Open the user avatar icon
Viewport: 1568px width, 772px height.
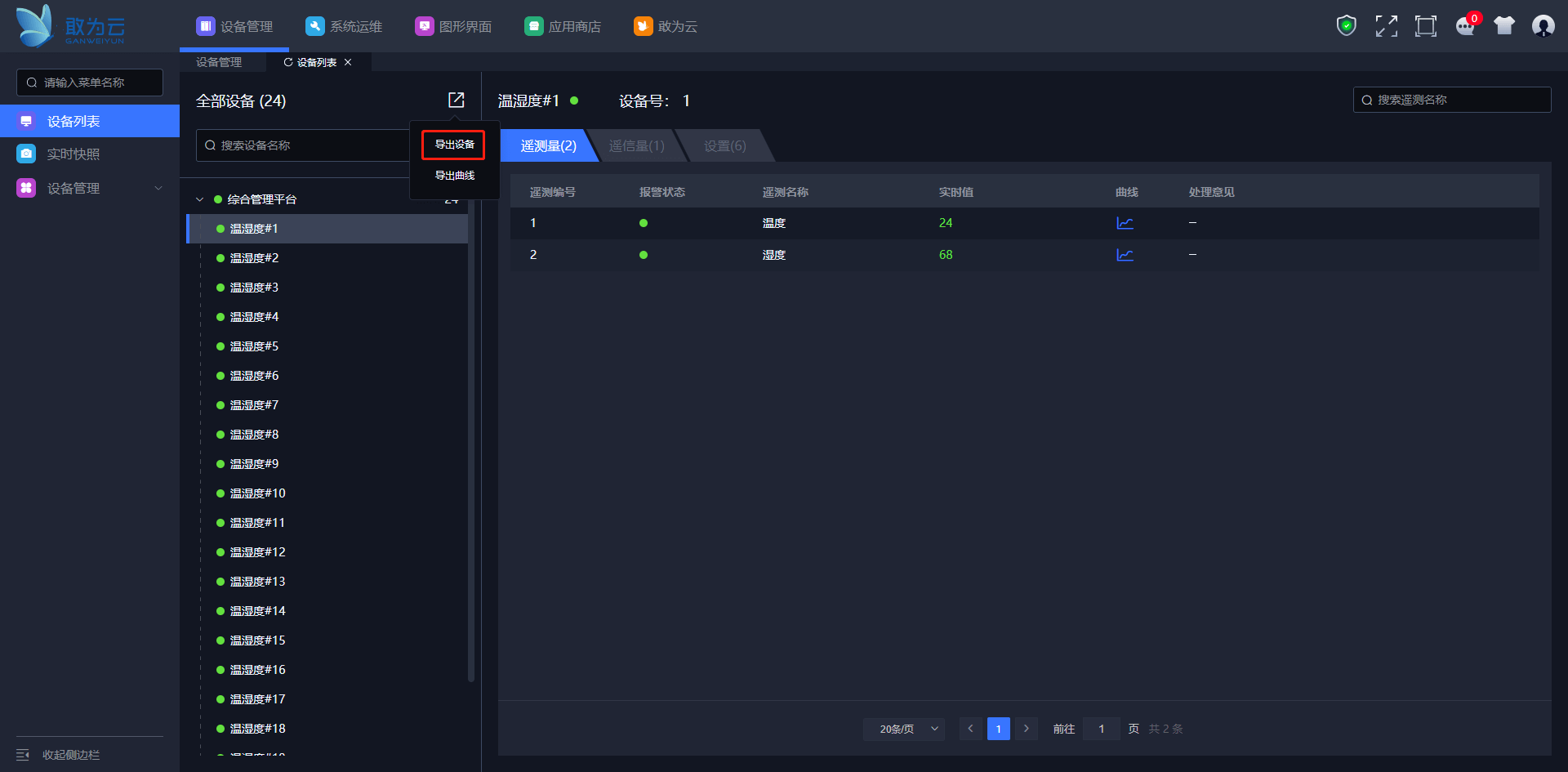1543,26
